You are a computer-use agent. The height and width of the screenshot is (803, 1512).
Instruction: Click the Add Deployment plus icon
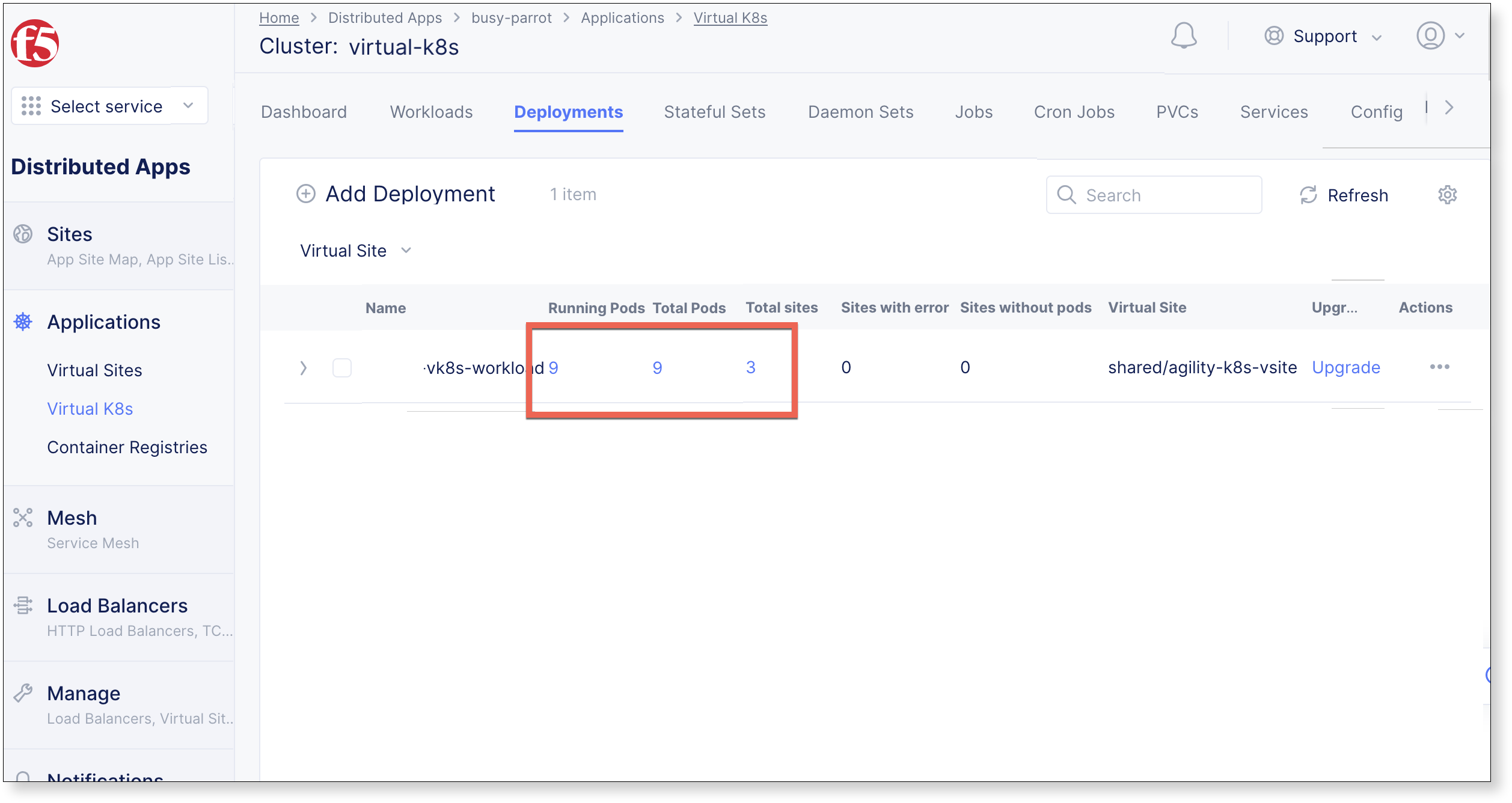(x=306, y=194)
